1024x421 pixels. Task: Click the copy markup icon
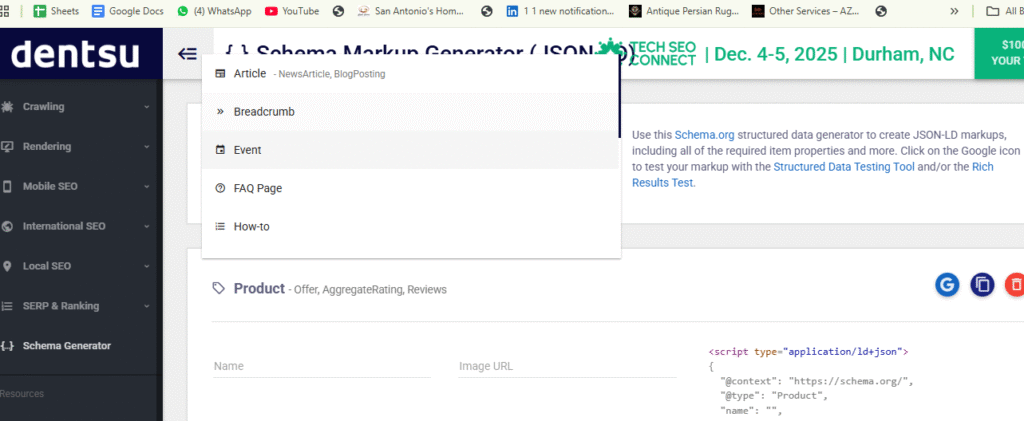pyautogui.click(x=982, y=285)
